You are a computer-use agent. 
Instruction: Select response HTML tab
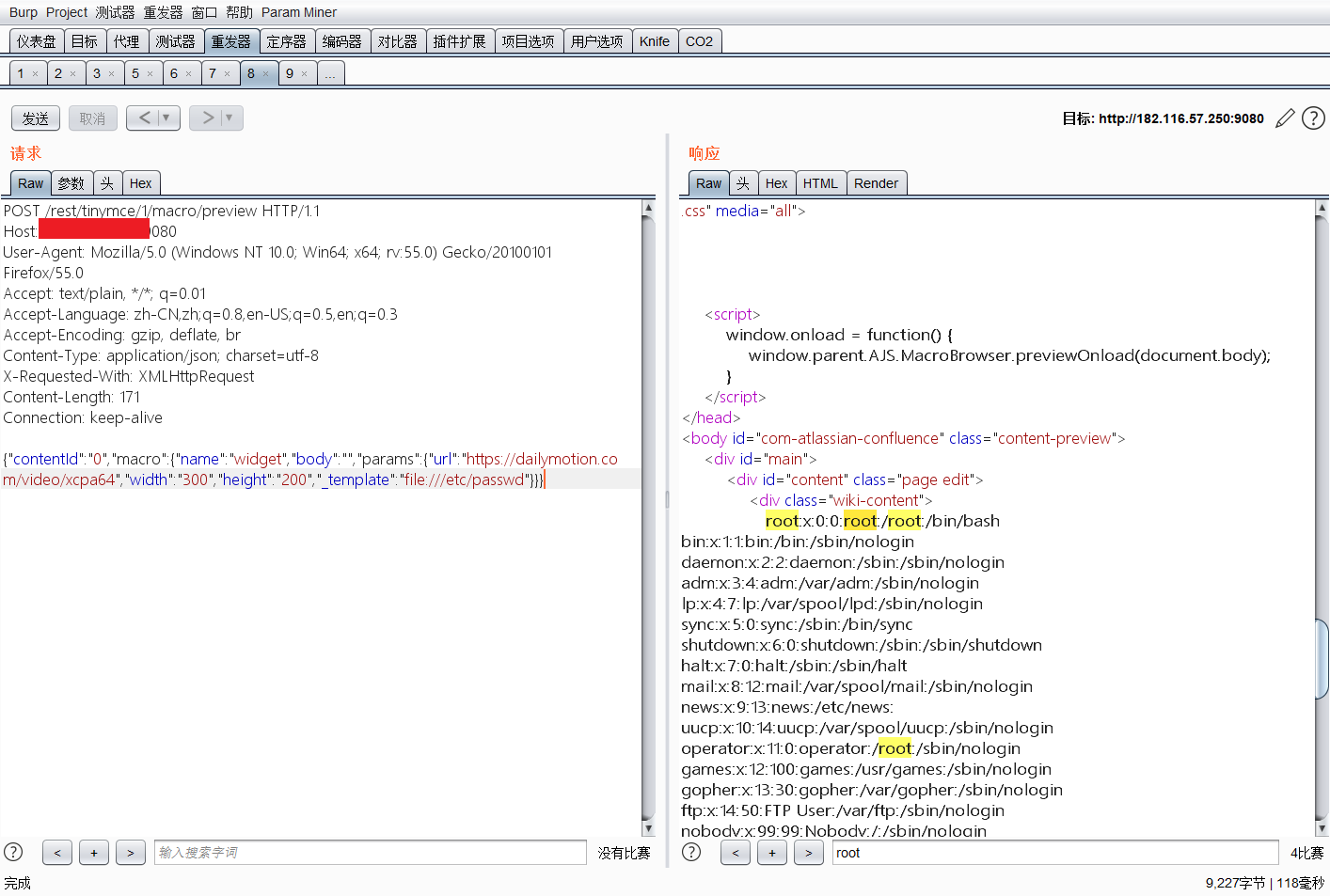point(820,183)
